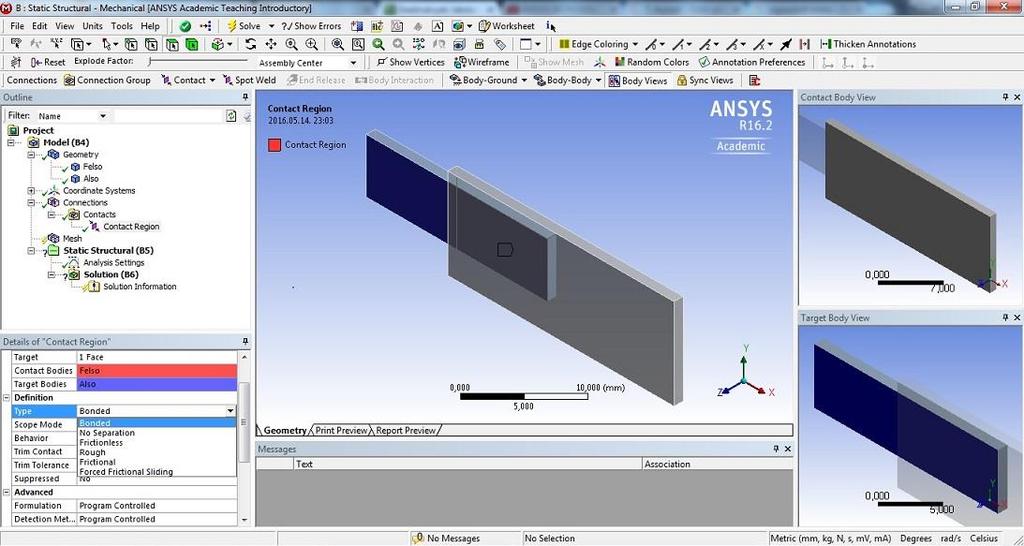Click the blue Target Bodies Also field
This screenshot has height=546, width=1024.
(x=157, y=384)
